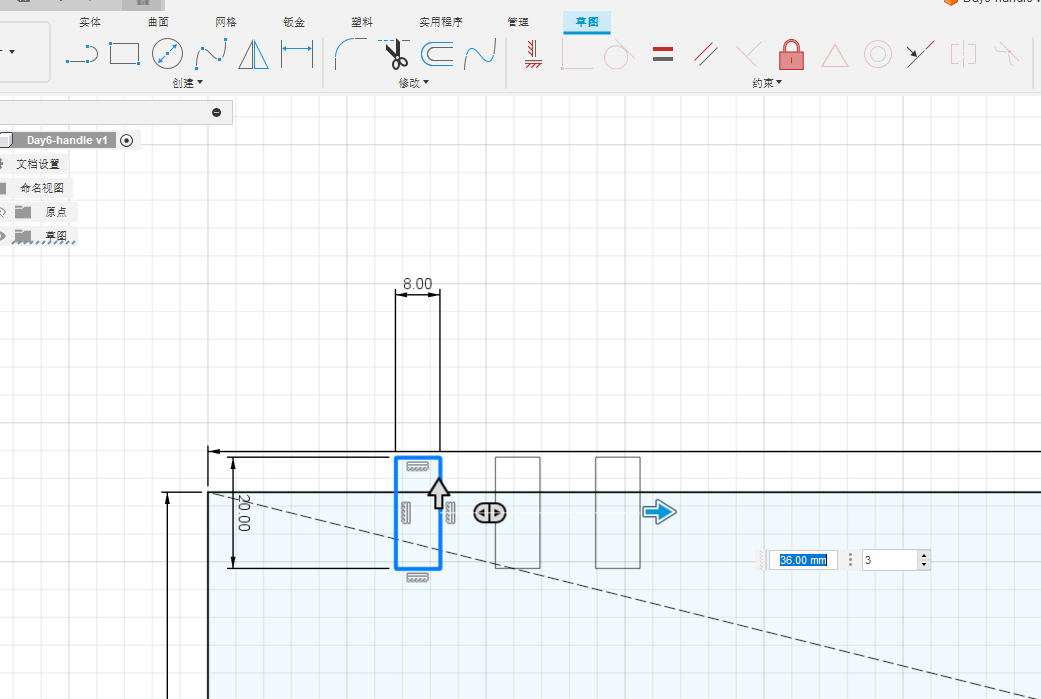Open the 创建 dropdown menu
The height and width of the screenshot is (699, 1041).
point(187,83)
